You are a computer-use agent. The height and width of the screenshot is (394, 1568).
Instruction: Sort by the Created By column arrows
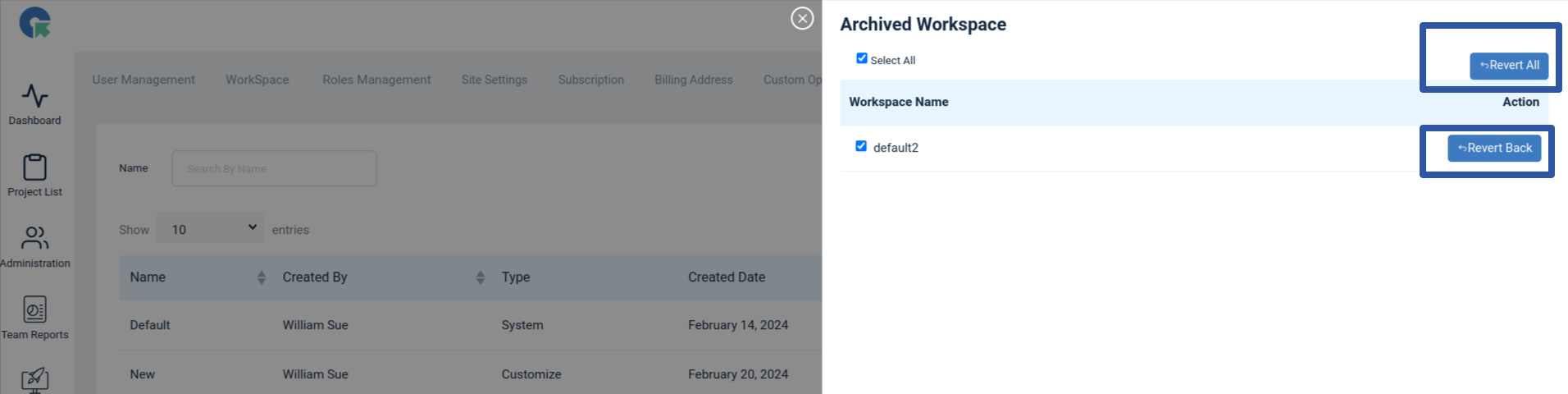tap(481, 277)
